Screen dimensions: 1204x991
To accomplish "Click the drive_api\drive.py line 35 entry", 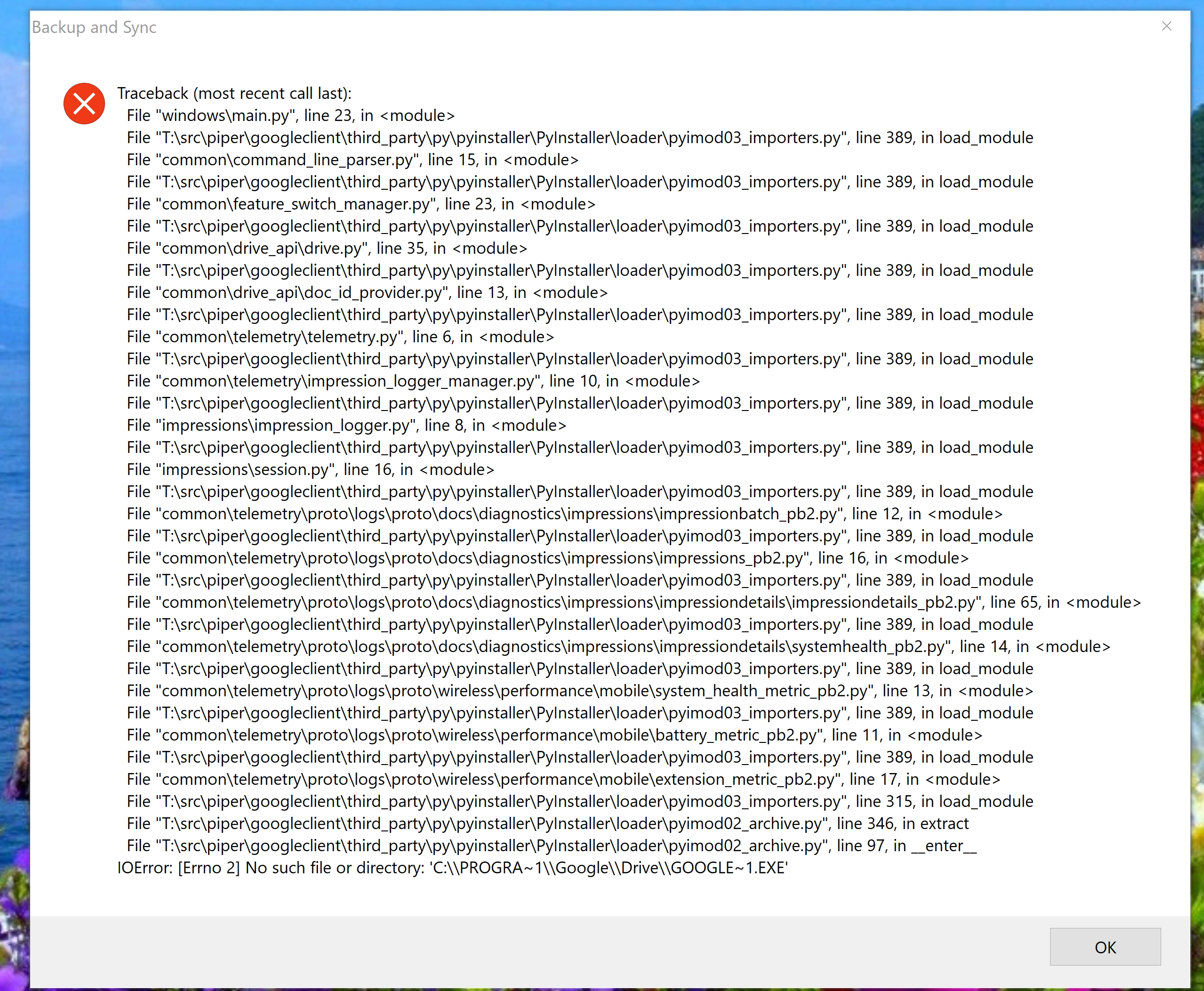I will pos(326,248).
